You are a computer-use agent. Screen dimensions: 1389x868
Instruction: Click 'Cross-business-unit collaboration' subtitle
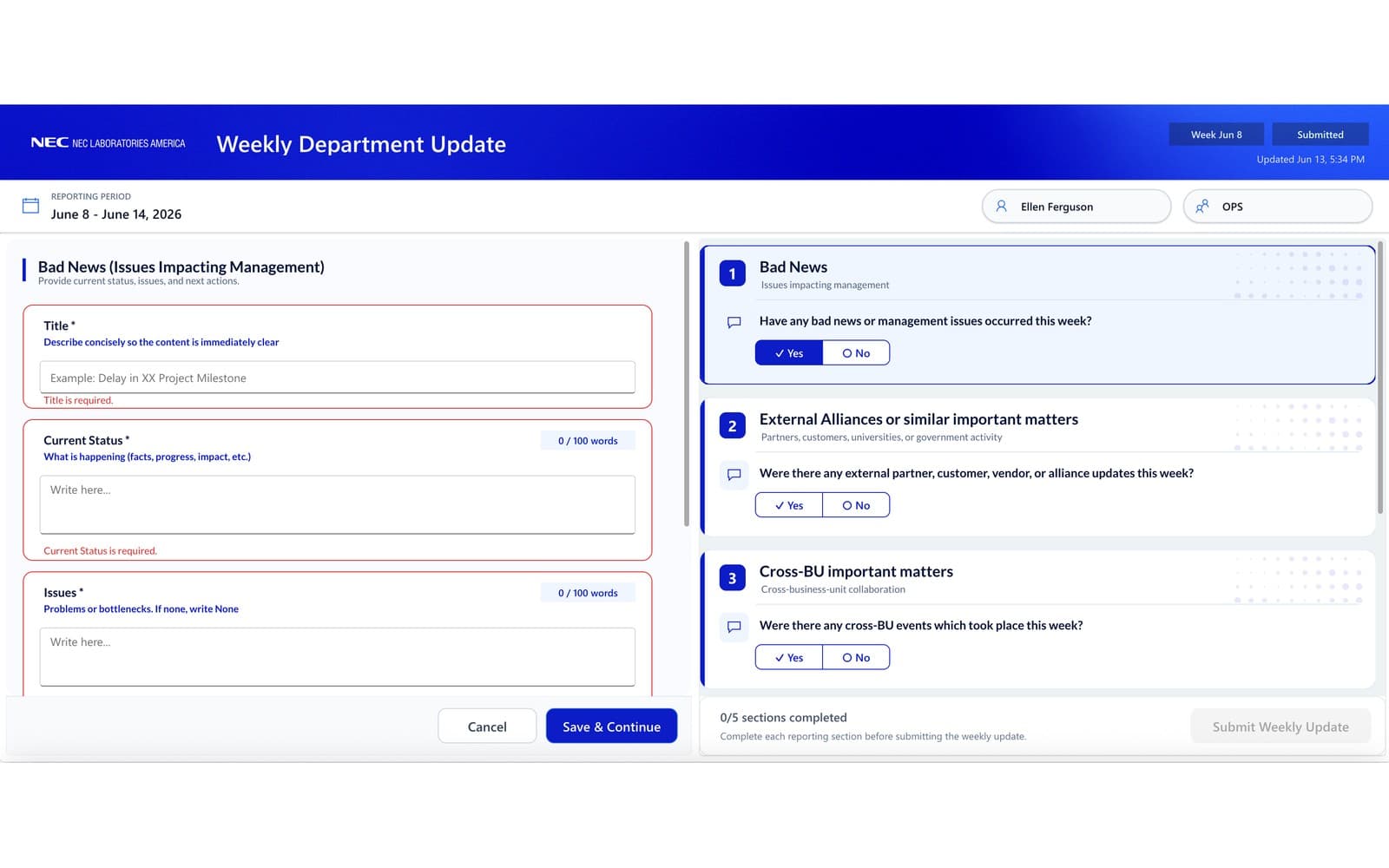pos(833,589)
